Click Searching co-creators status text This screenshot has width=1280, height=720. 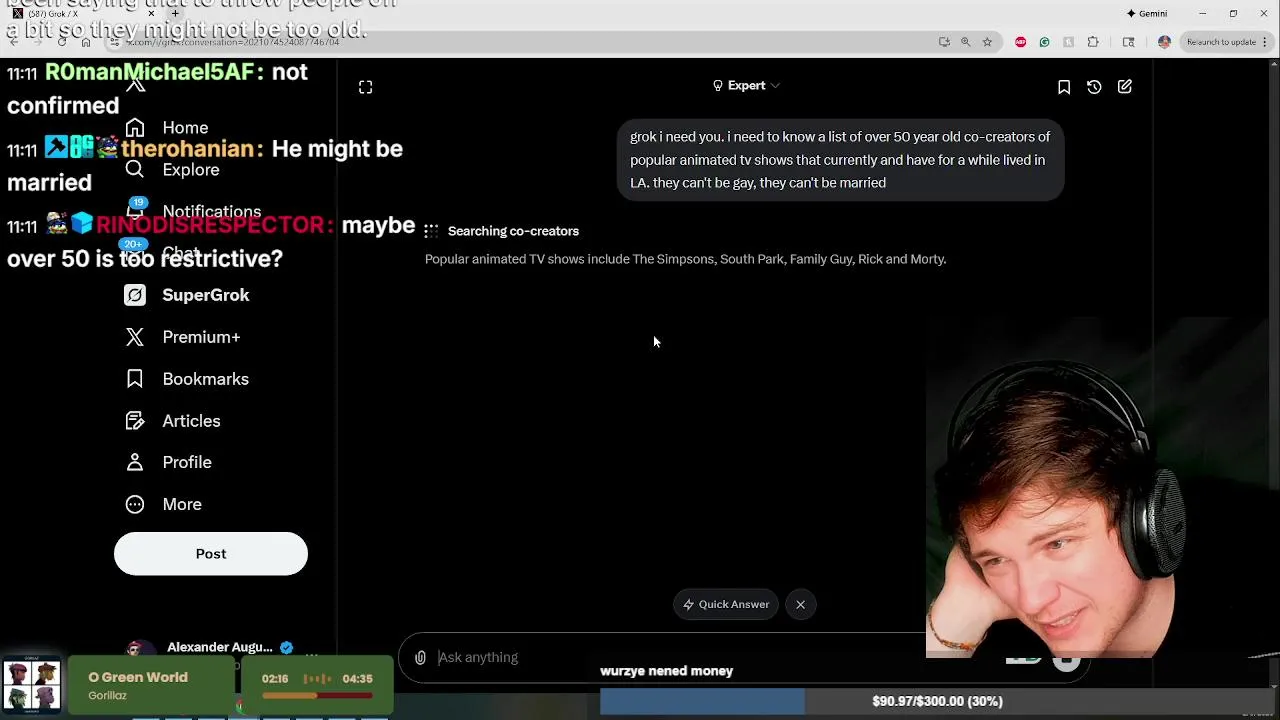point(513,231)
